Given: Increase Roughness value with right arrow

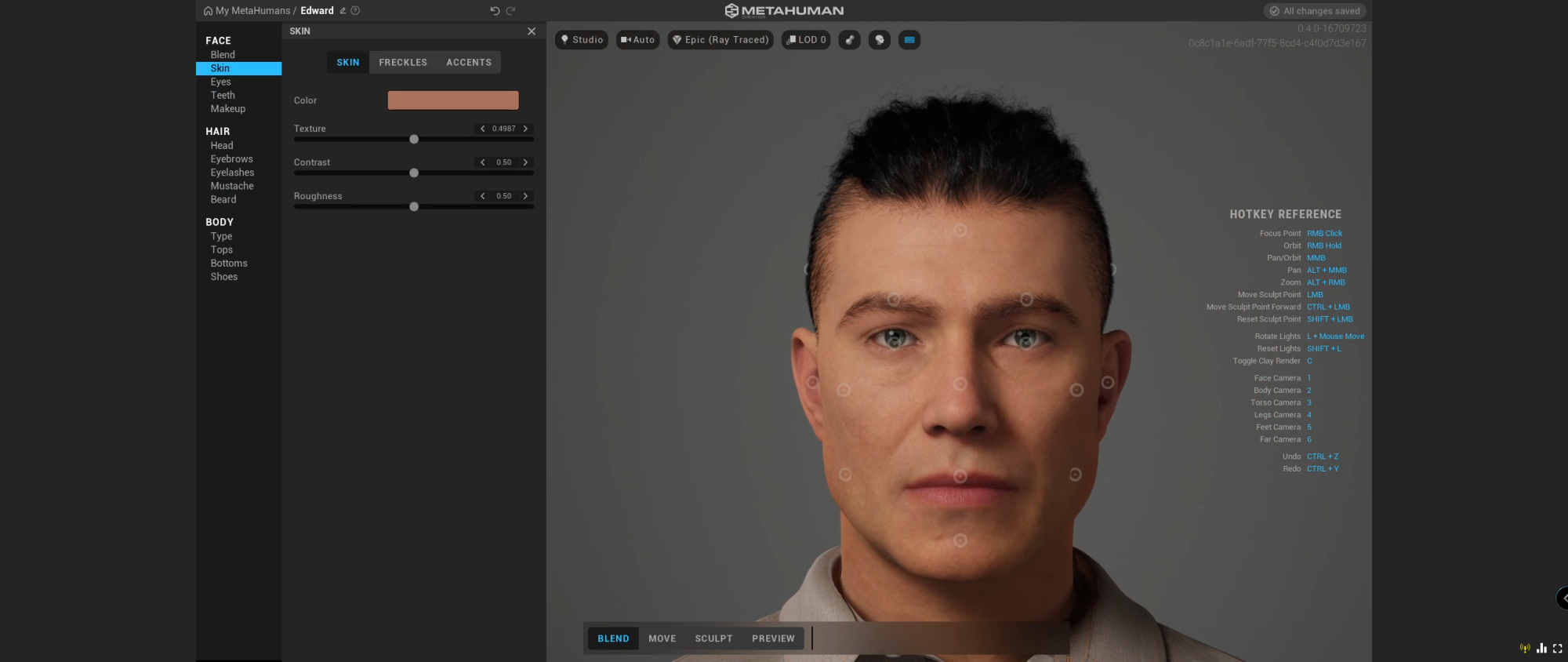Looking at the screenshot, I should click(x=525, y=196).
